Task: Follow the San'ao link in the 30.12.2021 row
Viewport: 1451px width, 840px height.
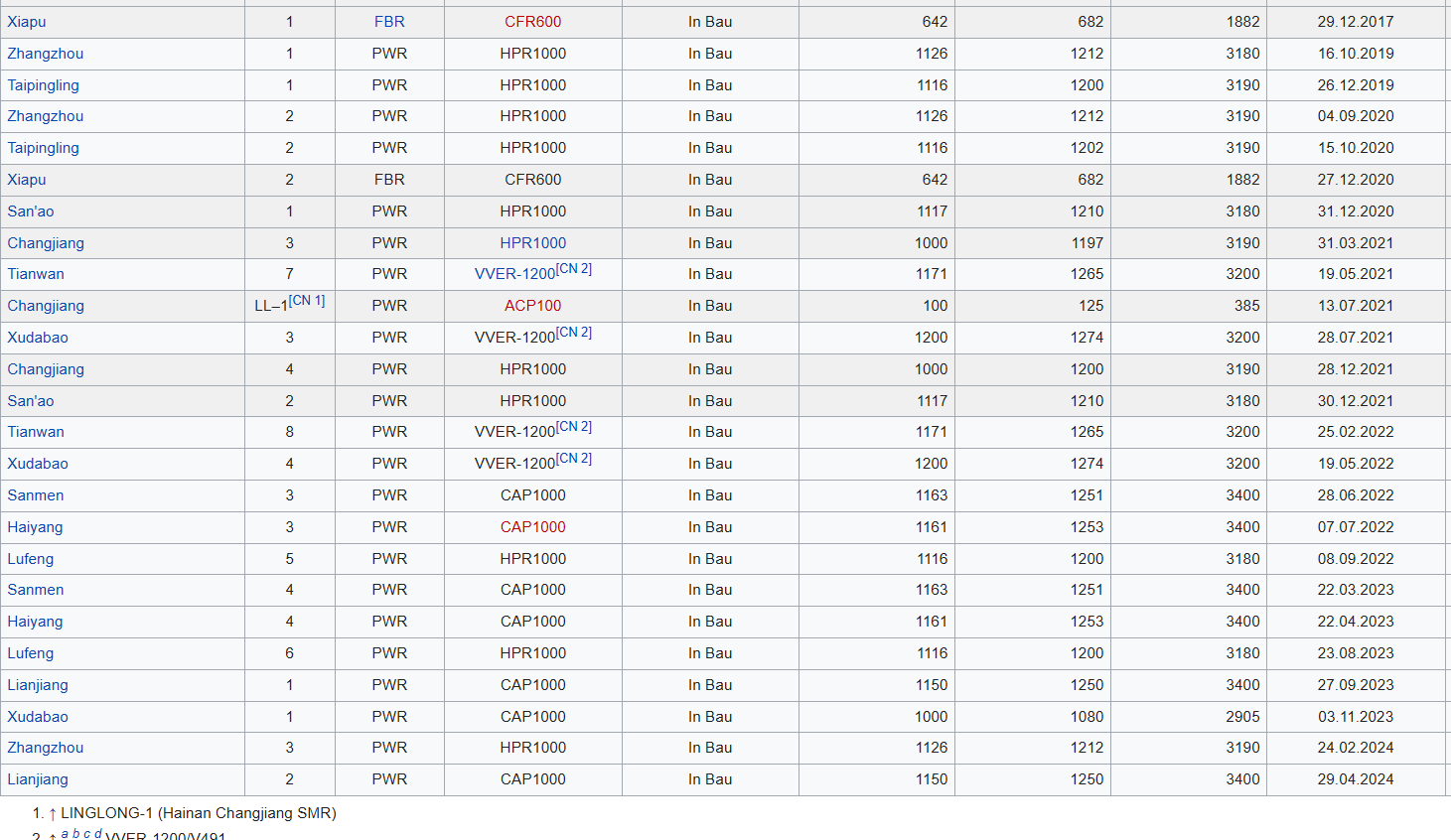Action: pos(31,401)
